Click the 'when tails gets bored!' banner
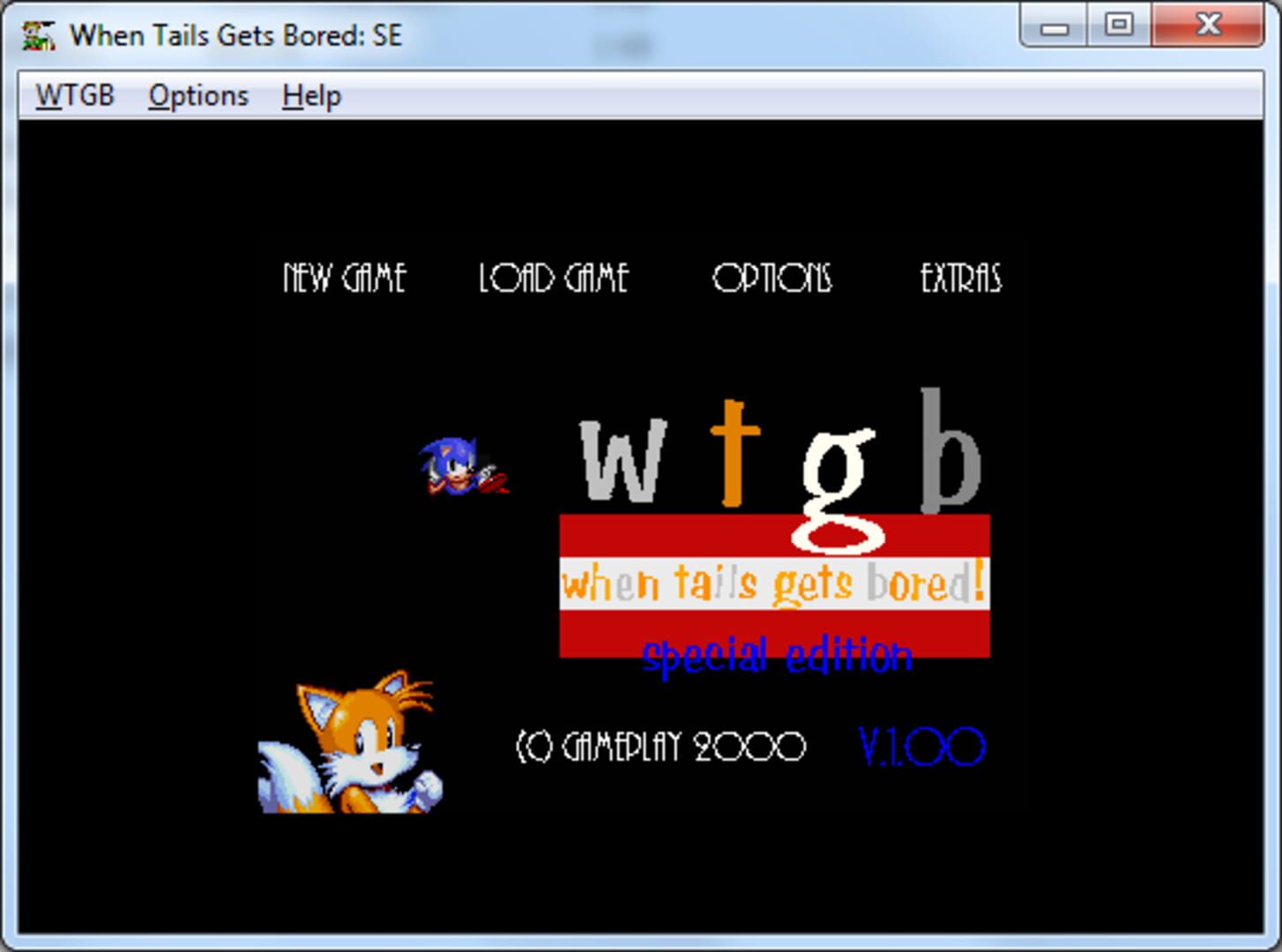Image resolution: width=1282 pixels, height=952 pixels. (774, 584)
